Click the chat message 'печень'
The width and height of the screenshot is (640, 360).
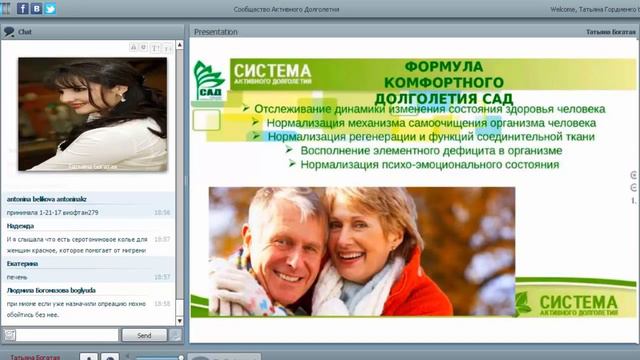pos(17,277)
